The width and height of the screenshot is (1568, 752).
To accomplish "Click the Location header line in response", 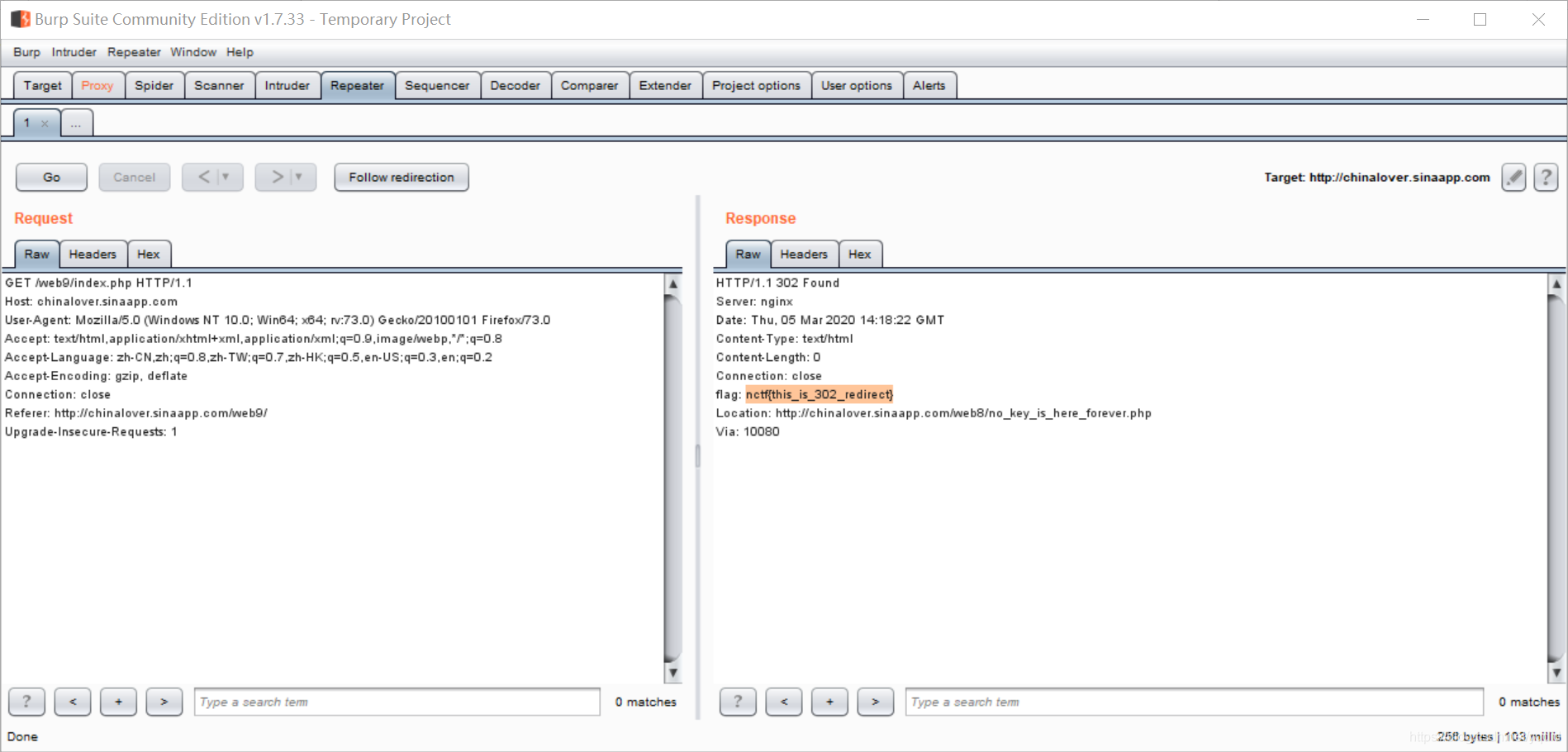I will [x=934, y=413].
